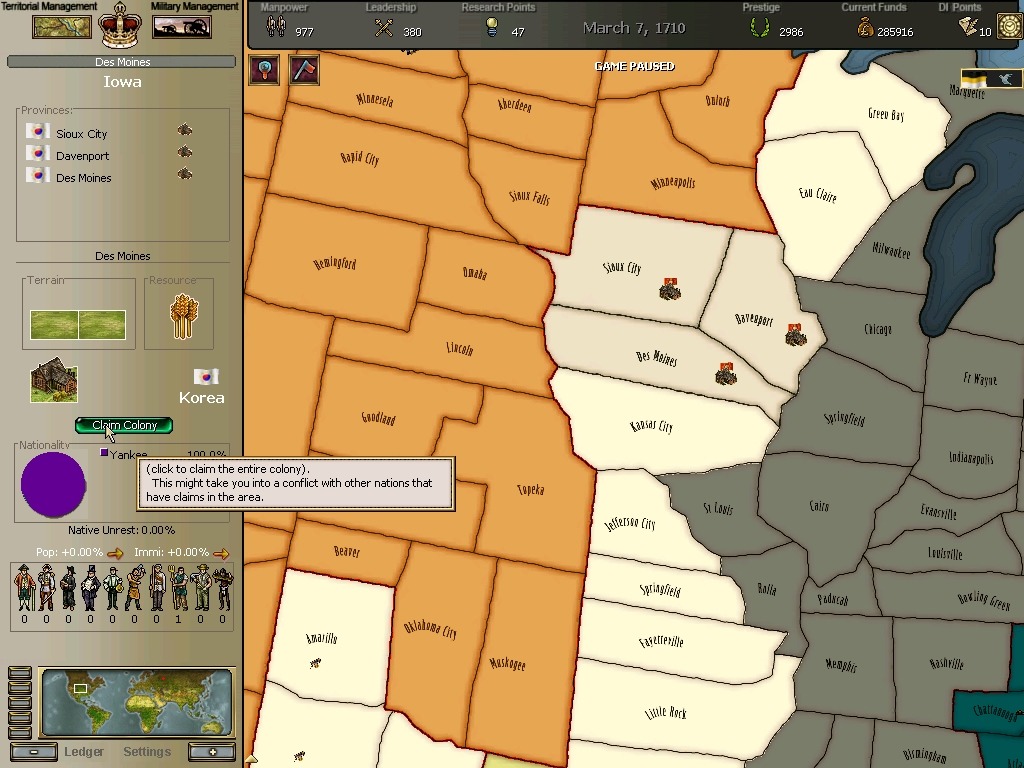Viewport: 1024px width, 768px height.
Task: Click the farmhouse building icon
Action: pos(54,379)
